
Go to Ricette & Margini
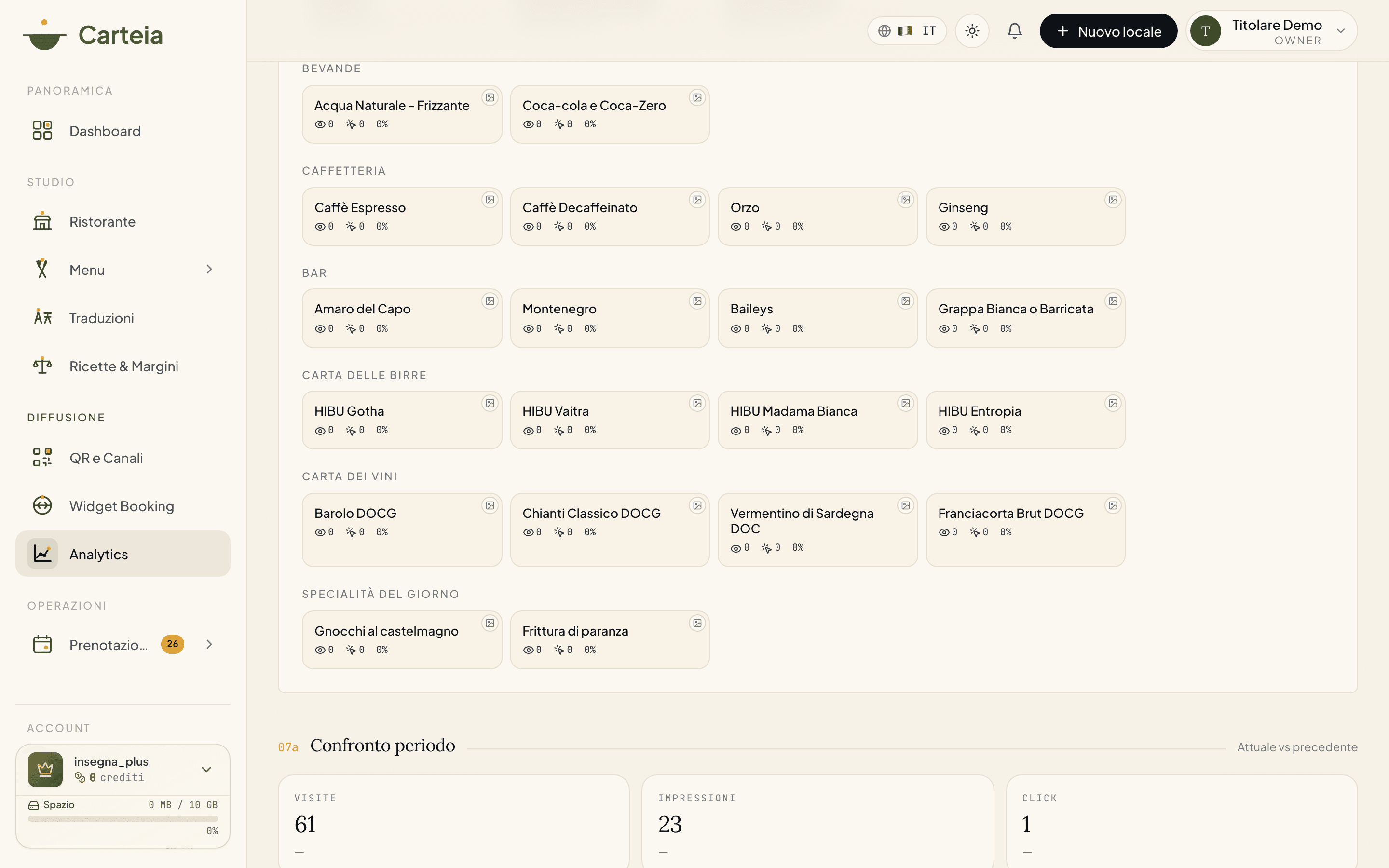[123, 366]
